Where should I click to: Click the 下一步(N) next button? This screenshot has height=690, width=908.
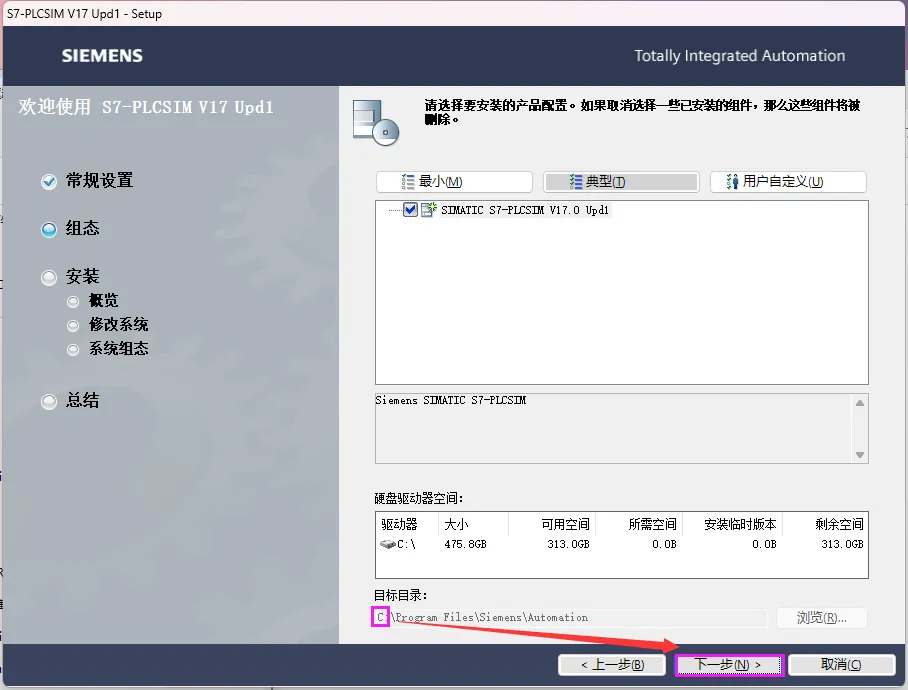click(x=729, y=665)
